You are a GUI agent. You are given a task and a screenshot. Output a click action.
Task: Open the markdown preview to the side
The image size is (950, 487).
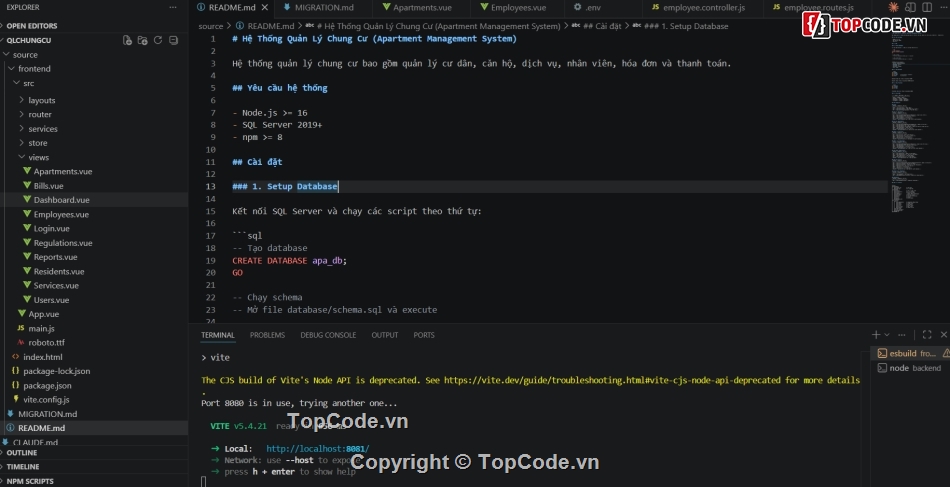(x=910, y=7)
